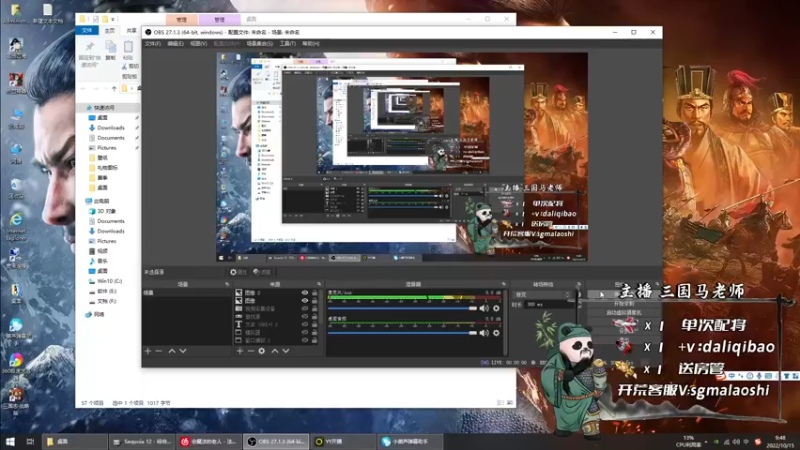This screenshot has width=800, height=450.
Task: Open the 编辑(E) menu in OBS
Action: coord(176,44)
